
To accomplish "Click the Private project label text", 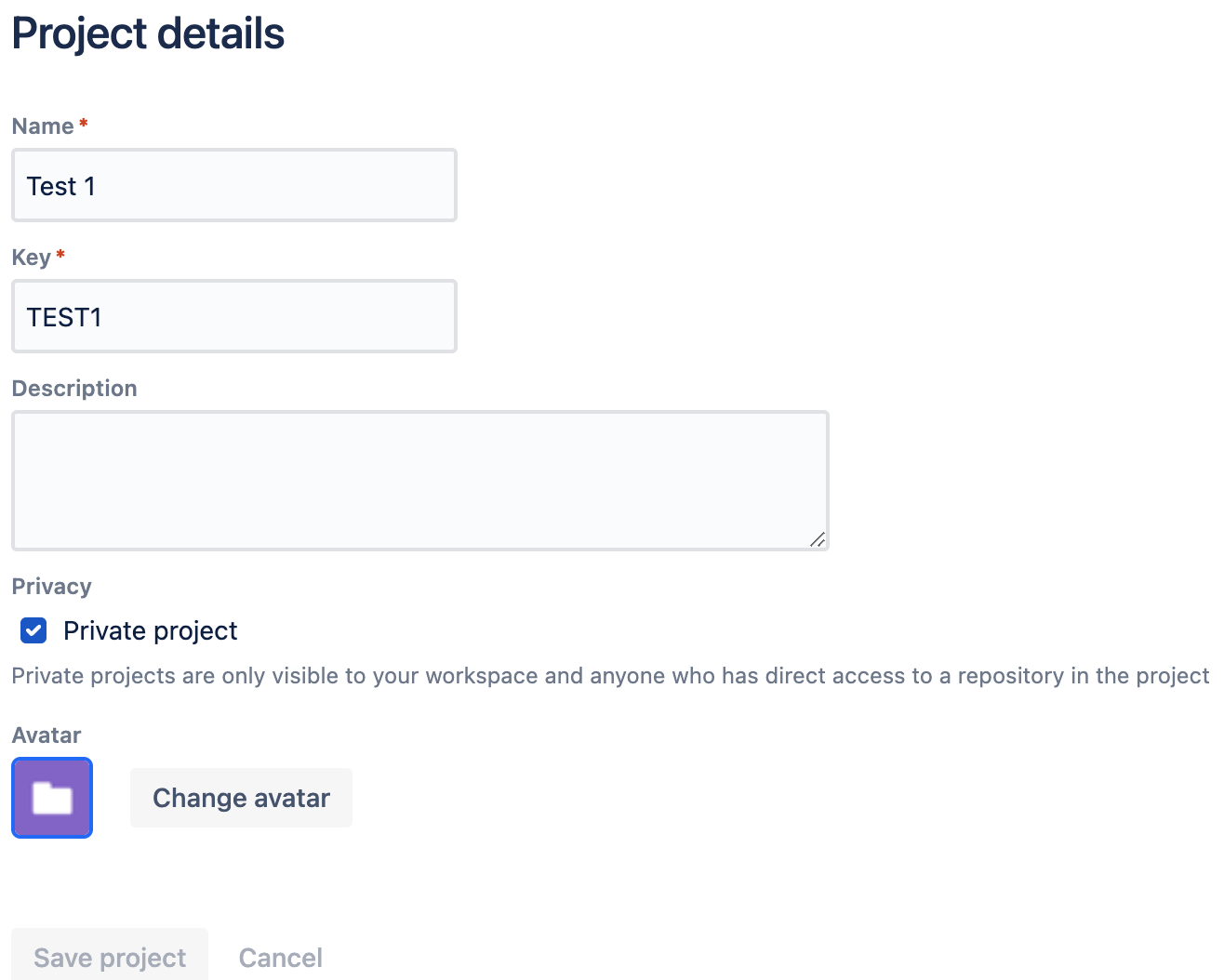I will (150, 630).
